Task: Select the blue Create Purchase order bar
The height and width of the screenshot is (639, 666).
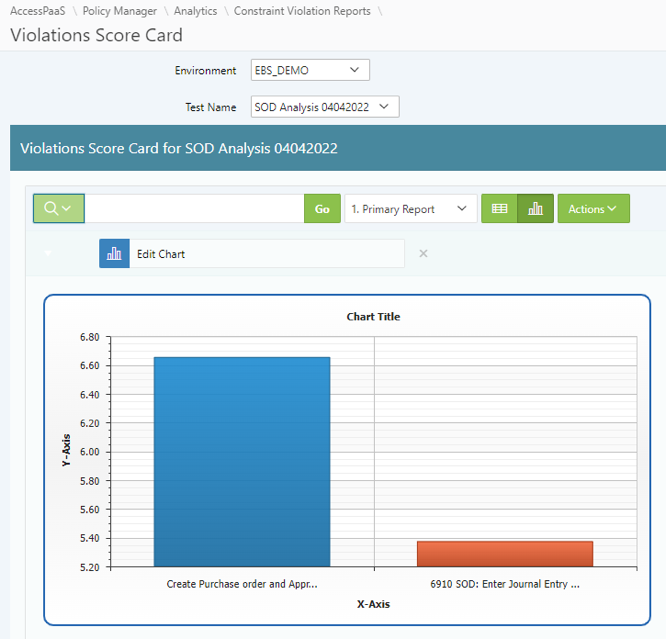Action: [241, 462]
